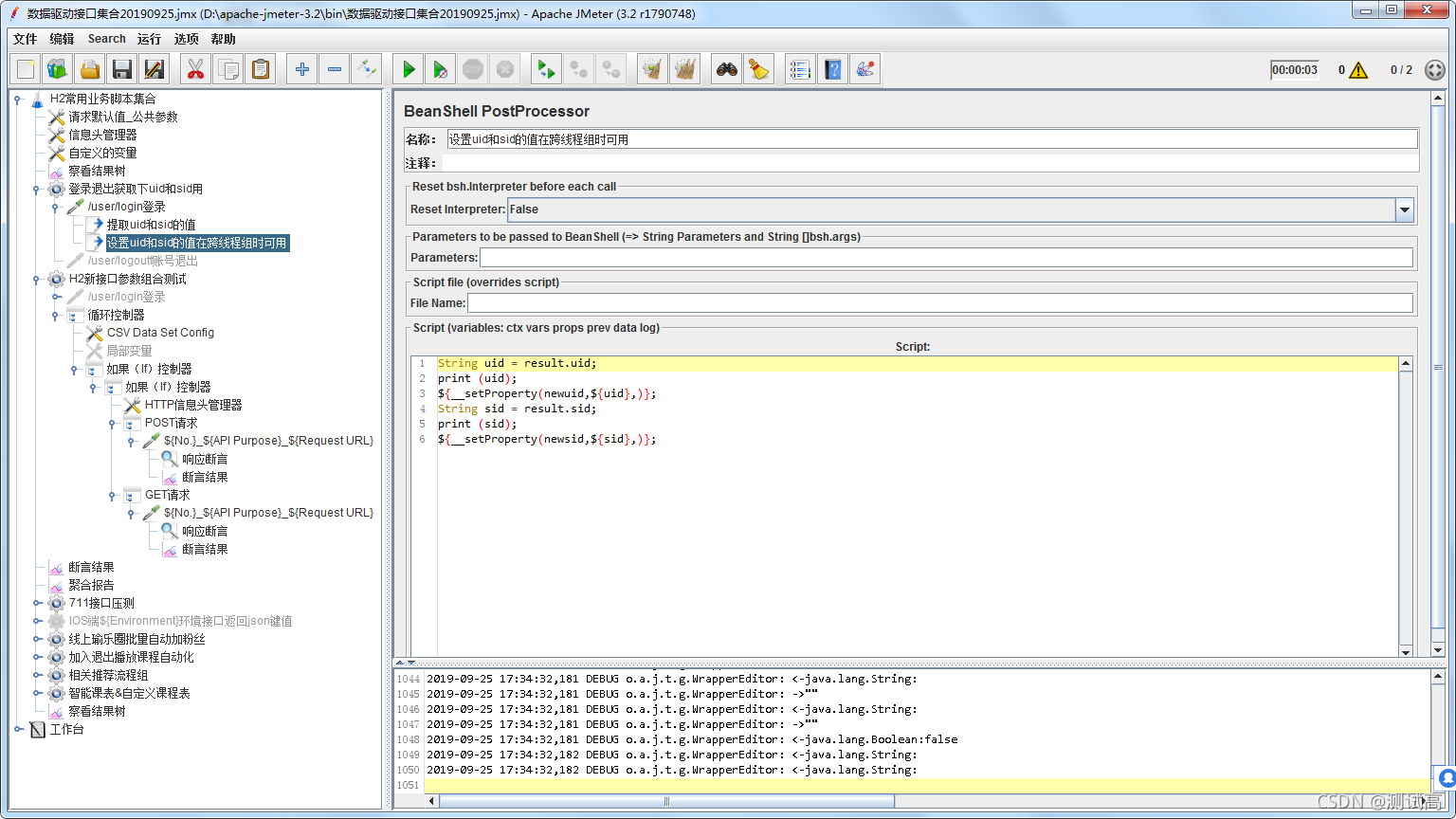Collapse the POST请求 tree node

click(x=112, y=423)
